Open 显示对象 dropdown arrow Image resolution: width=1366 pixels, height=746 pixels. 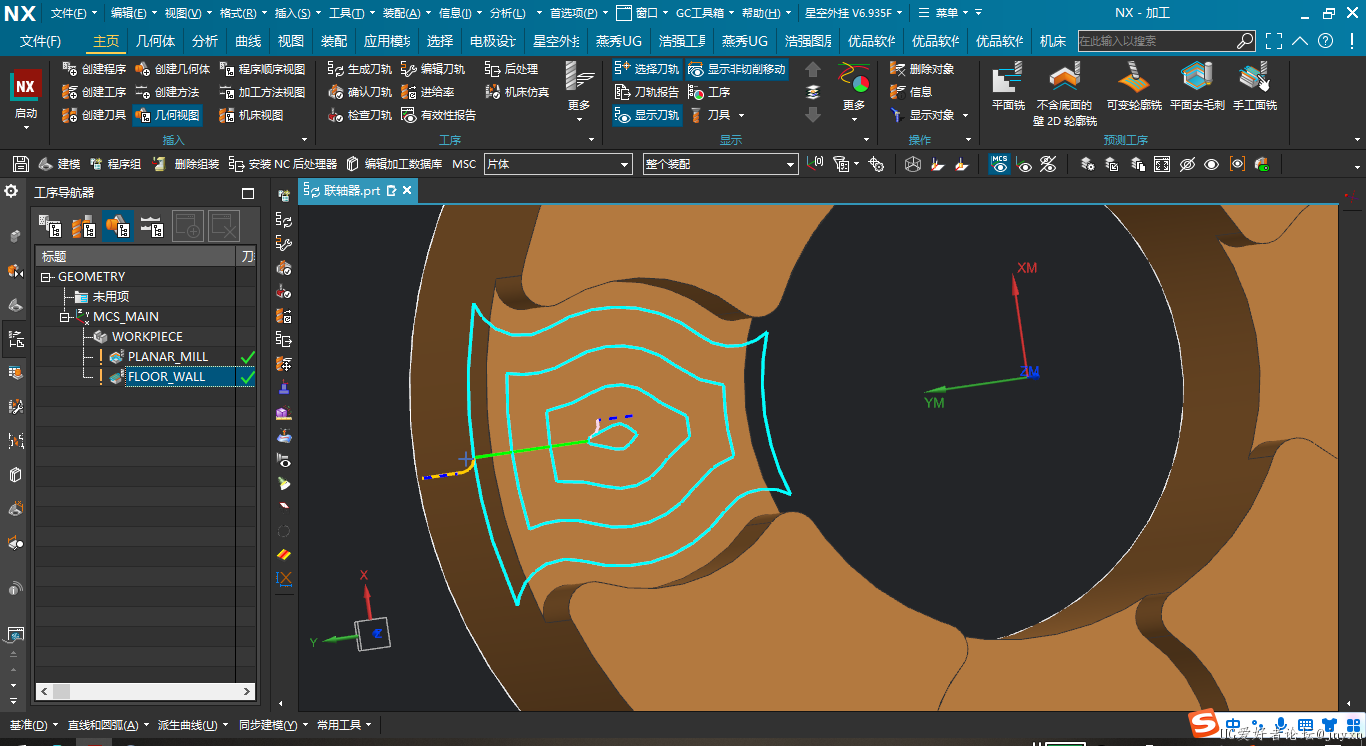(966, 115)
